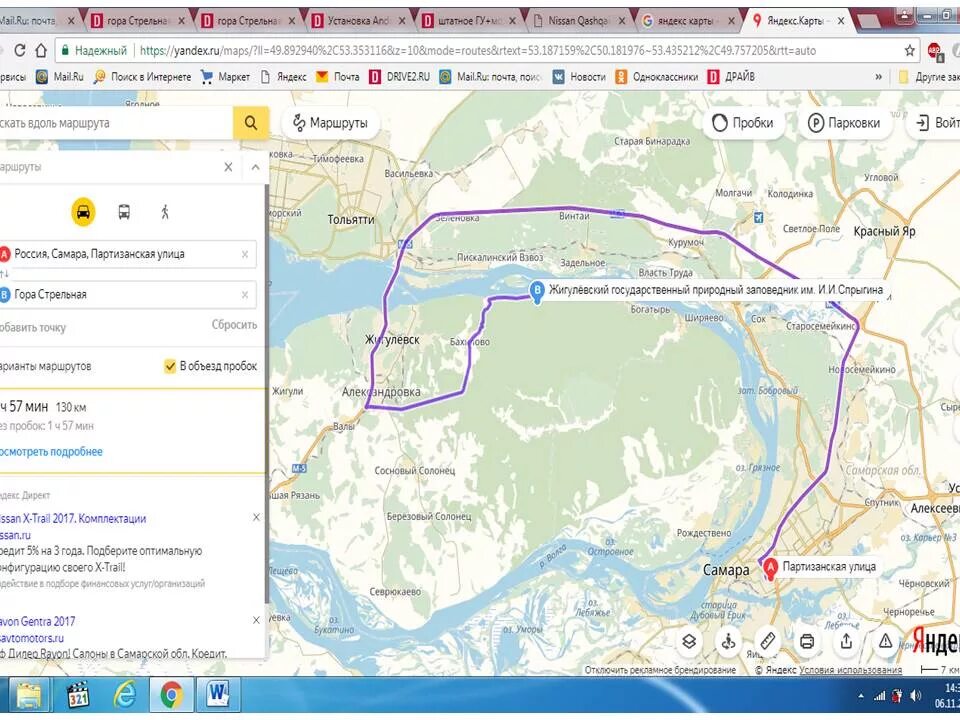Open Media Player Classic taskbar icon
The image size is (960, 720).
(78, 696)
